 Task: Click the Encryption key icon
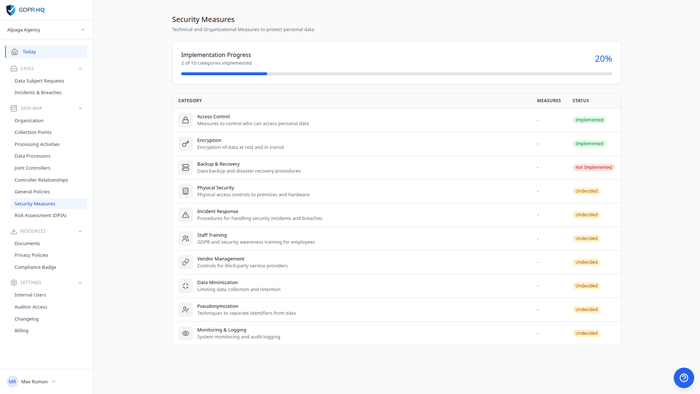185,144
